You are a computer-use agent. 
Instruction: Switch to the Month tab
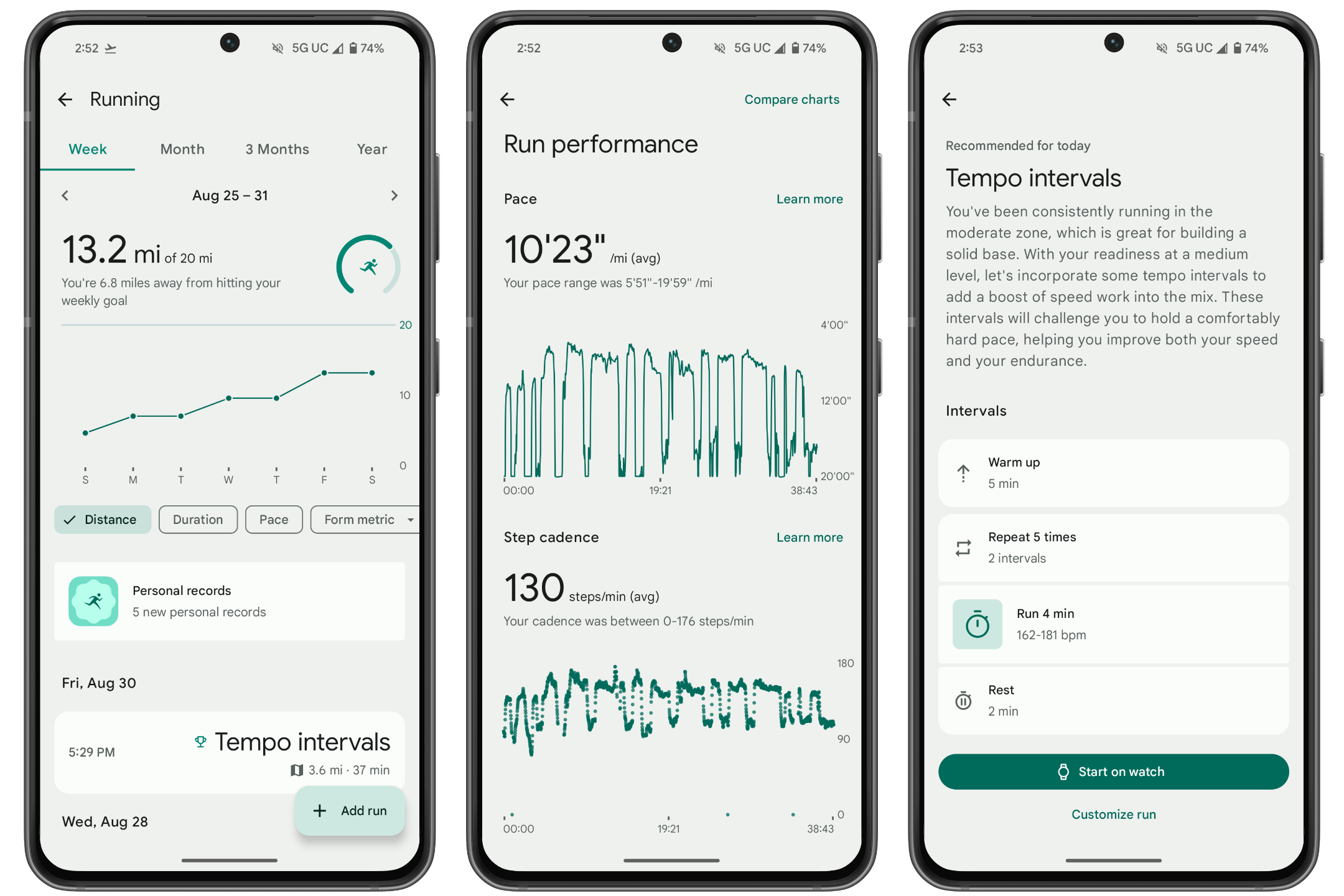[x=180, y=149]
